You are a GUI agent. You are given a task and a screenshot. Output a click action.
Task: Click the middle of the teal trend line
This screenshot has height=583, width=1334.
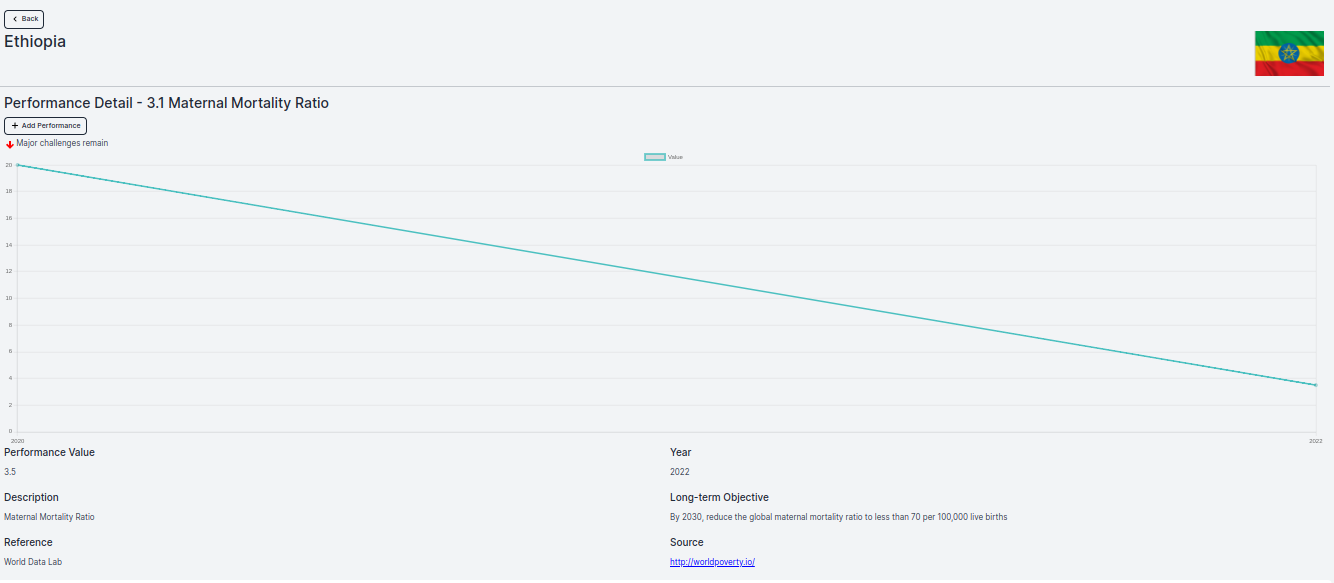pyautogui.click(x=667, y=275)
